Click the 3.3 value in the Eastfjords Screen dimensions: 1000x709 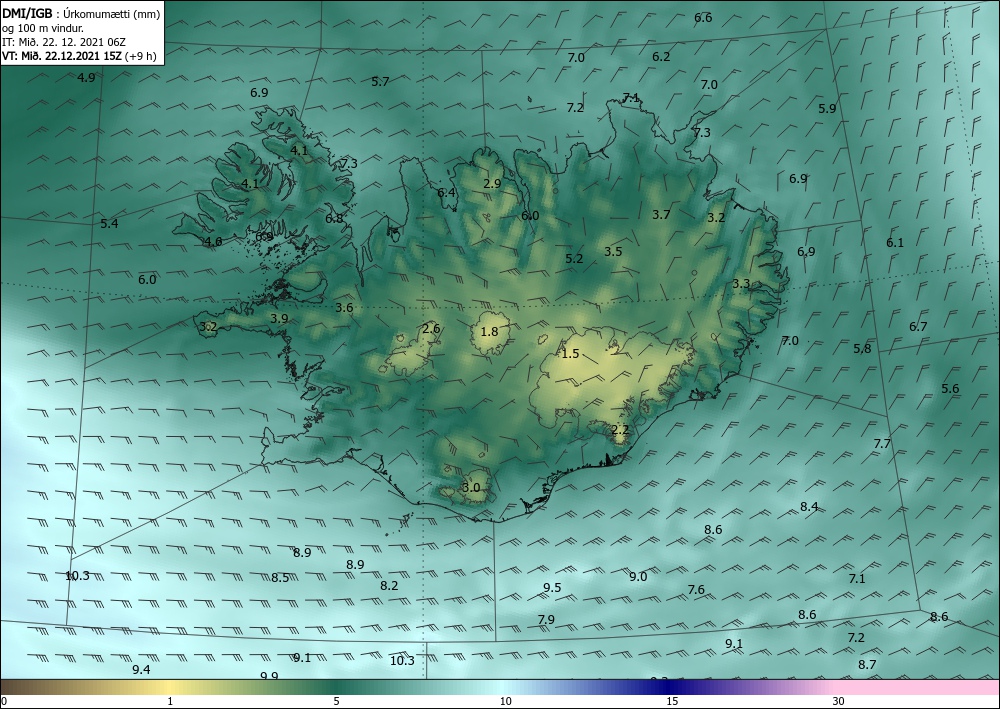(x=741, y=284)
